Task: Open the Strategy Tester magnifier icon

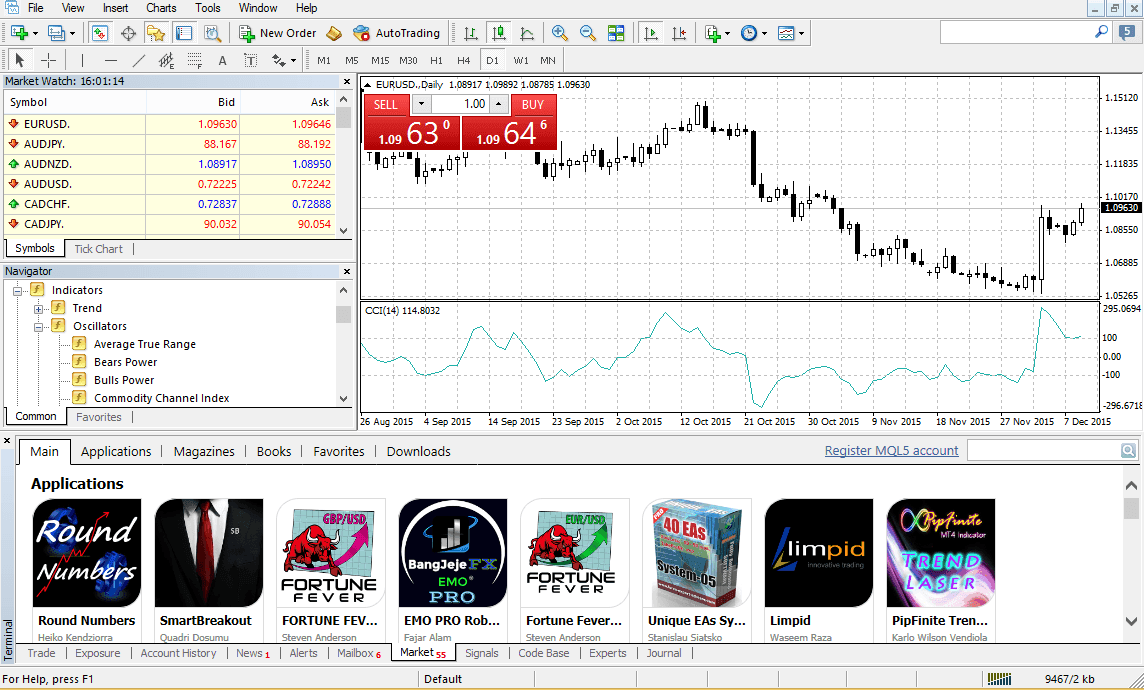Action: click(x=212, y=33)
